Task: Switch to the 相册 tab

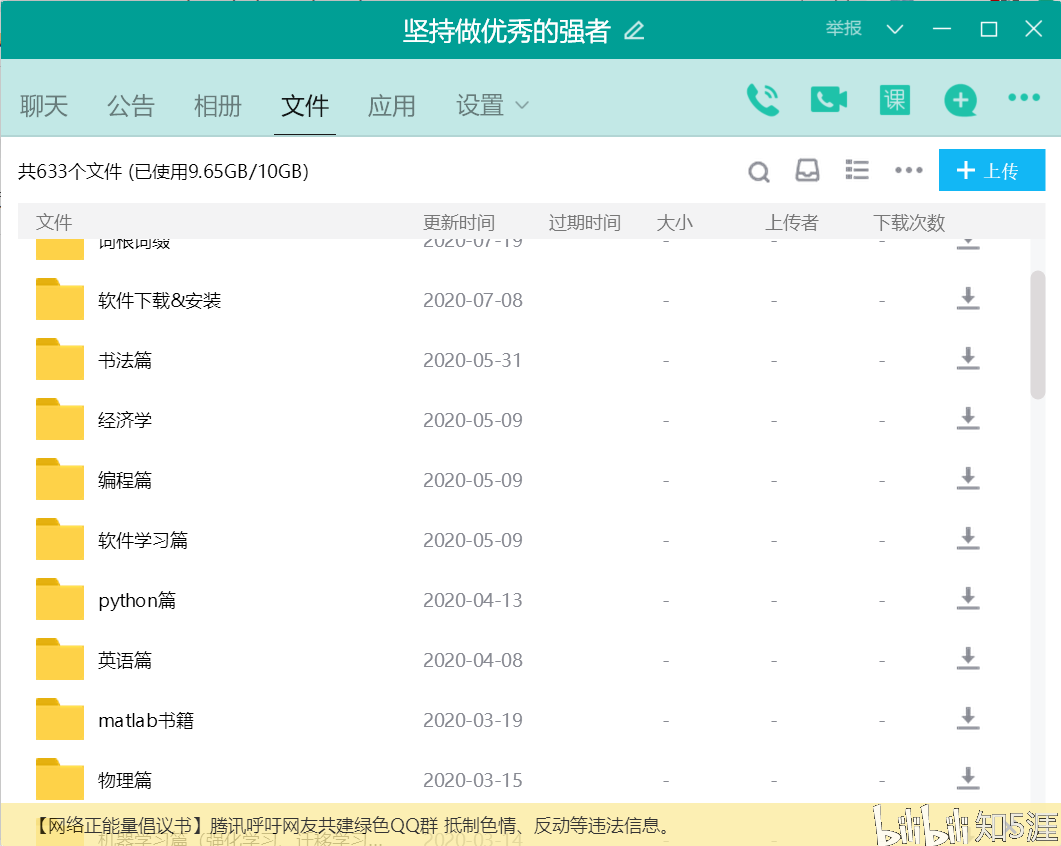Action: (218, 106)
